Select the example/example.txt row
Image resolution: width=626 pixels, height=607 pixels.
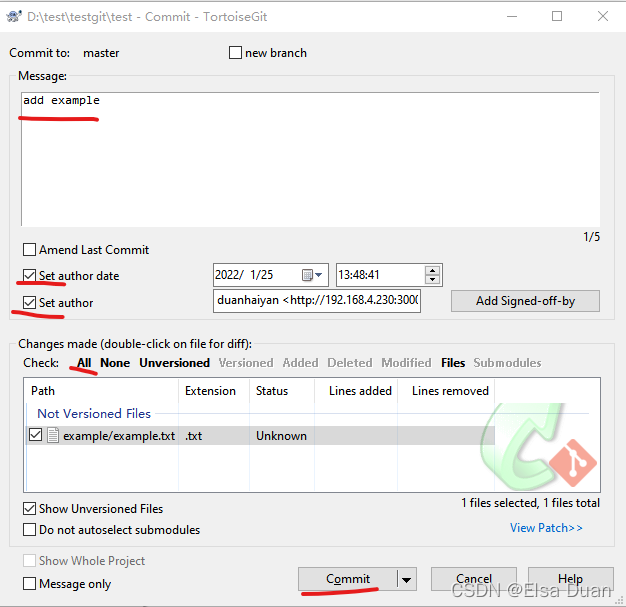pyautogui.click(x=261, y=435)
